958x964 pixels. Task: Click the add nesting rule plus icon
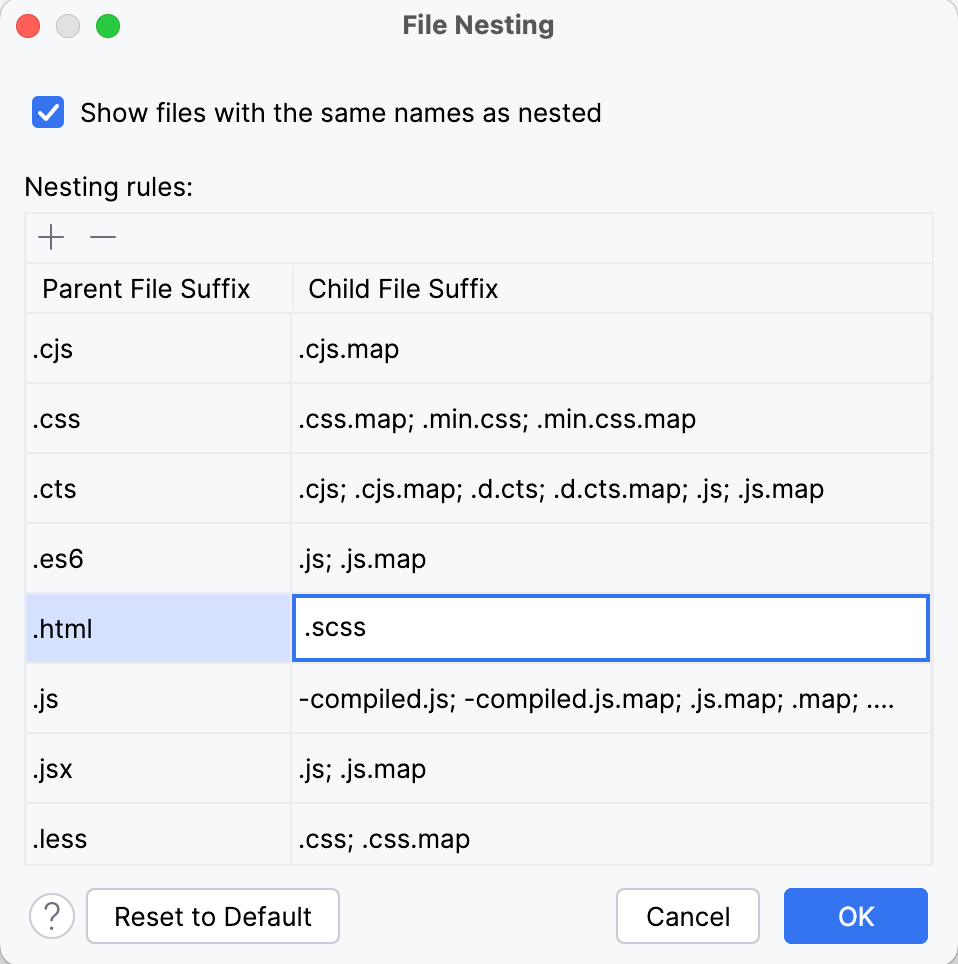pos(51,237)
